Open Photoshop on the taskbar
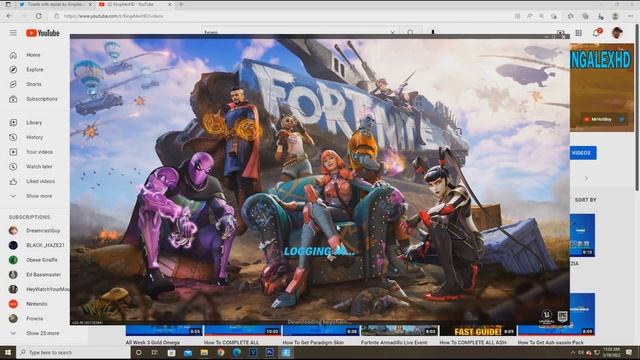 269,353
